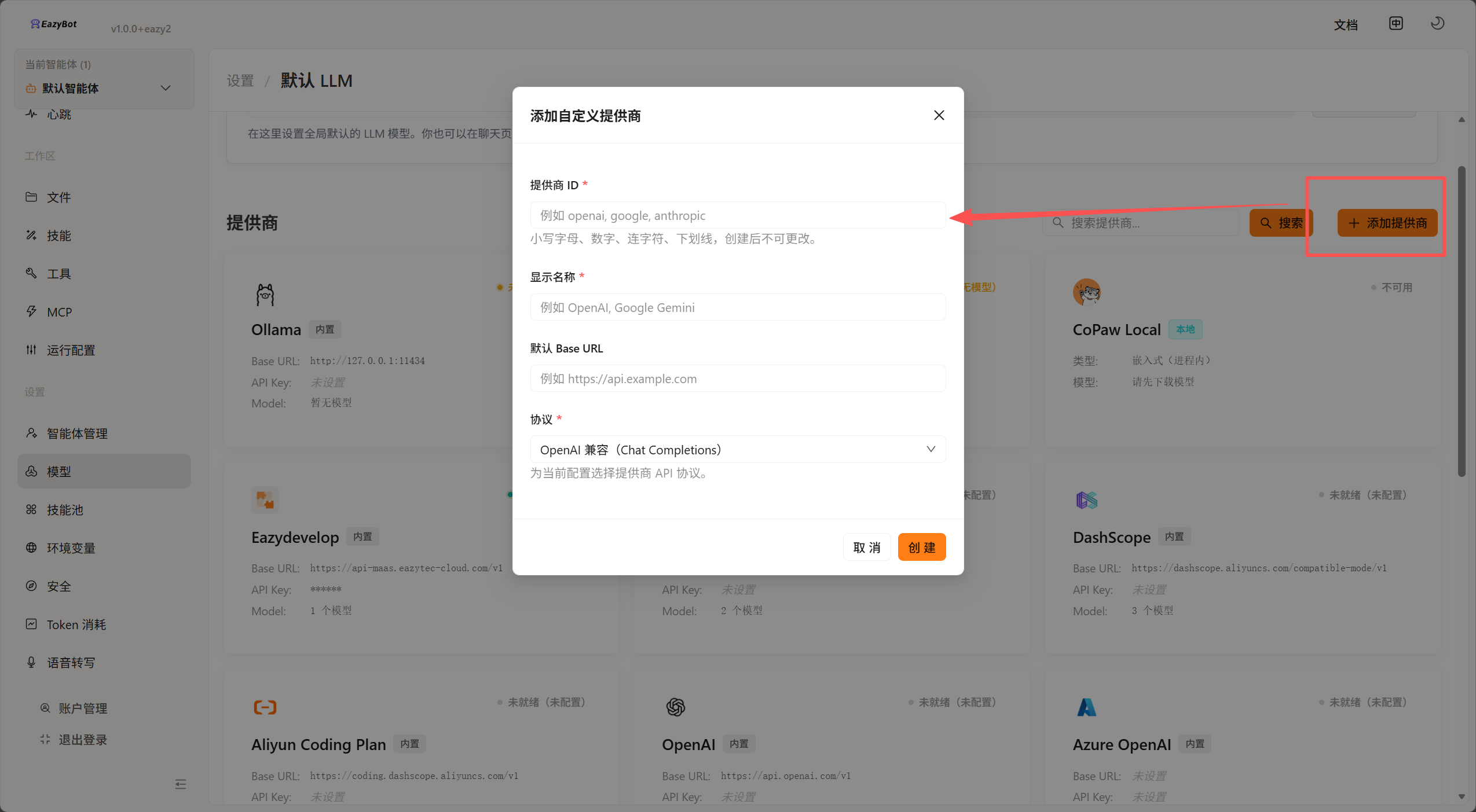Click version label v1.0.0+eazy2

[141, 28]
